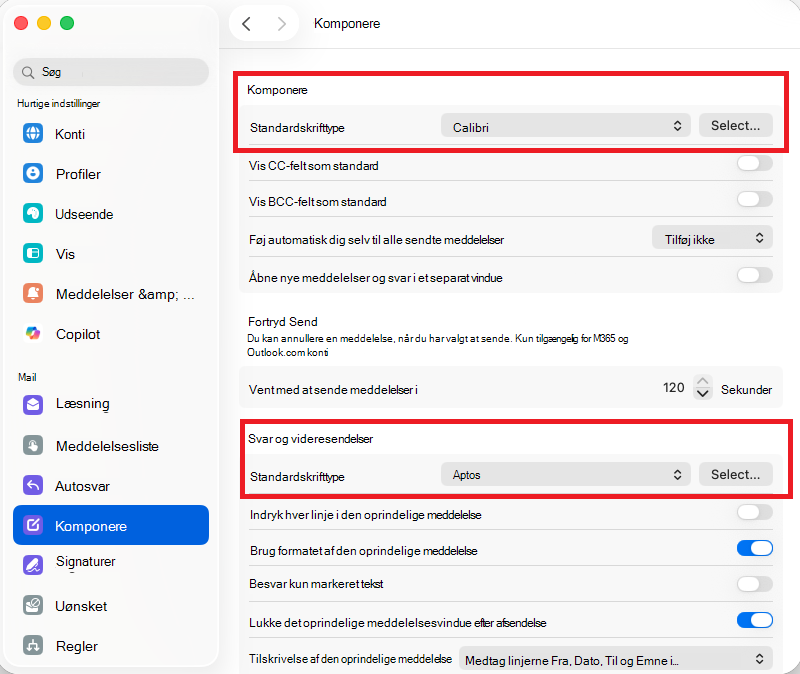Click the magnifying glass search icon
800x674 pixels.
pos(28,72)
